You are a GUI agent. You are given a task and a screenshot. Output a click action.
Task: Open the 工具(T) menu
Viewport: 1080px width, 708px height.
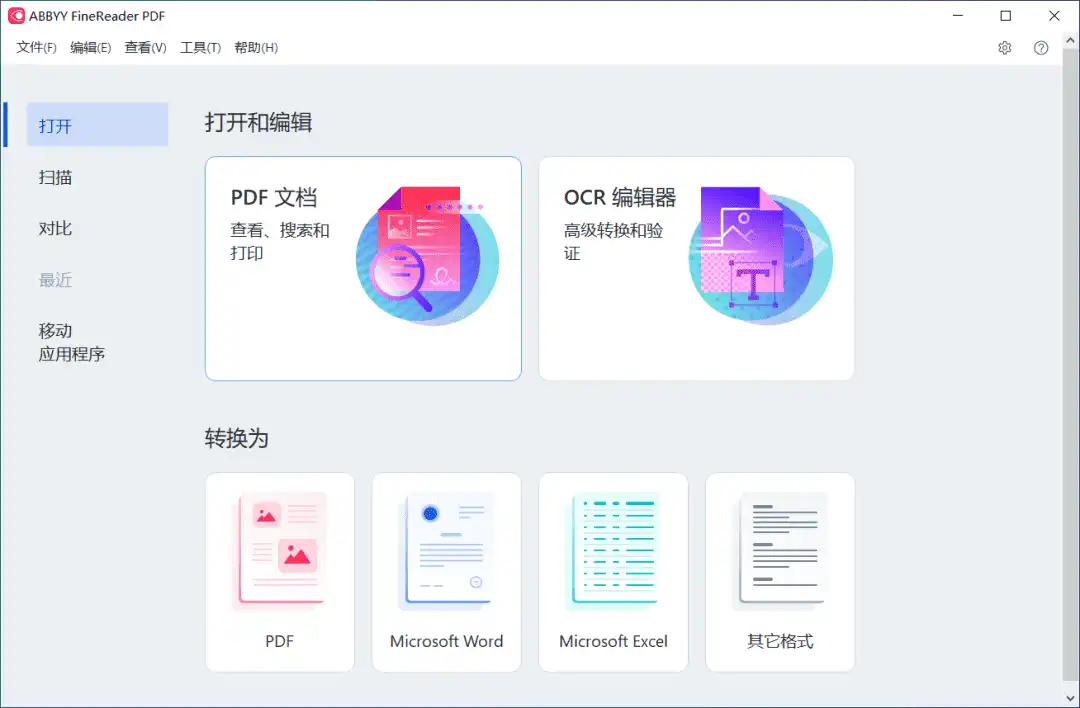click(200, 48)
